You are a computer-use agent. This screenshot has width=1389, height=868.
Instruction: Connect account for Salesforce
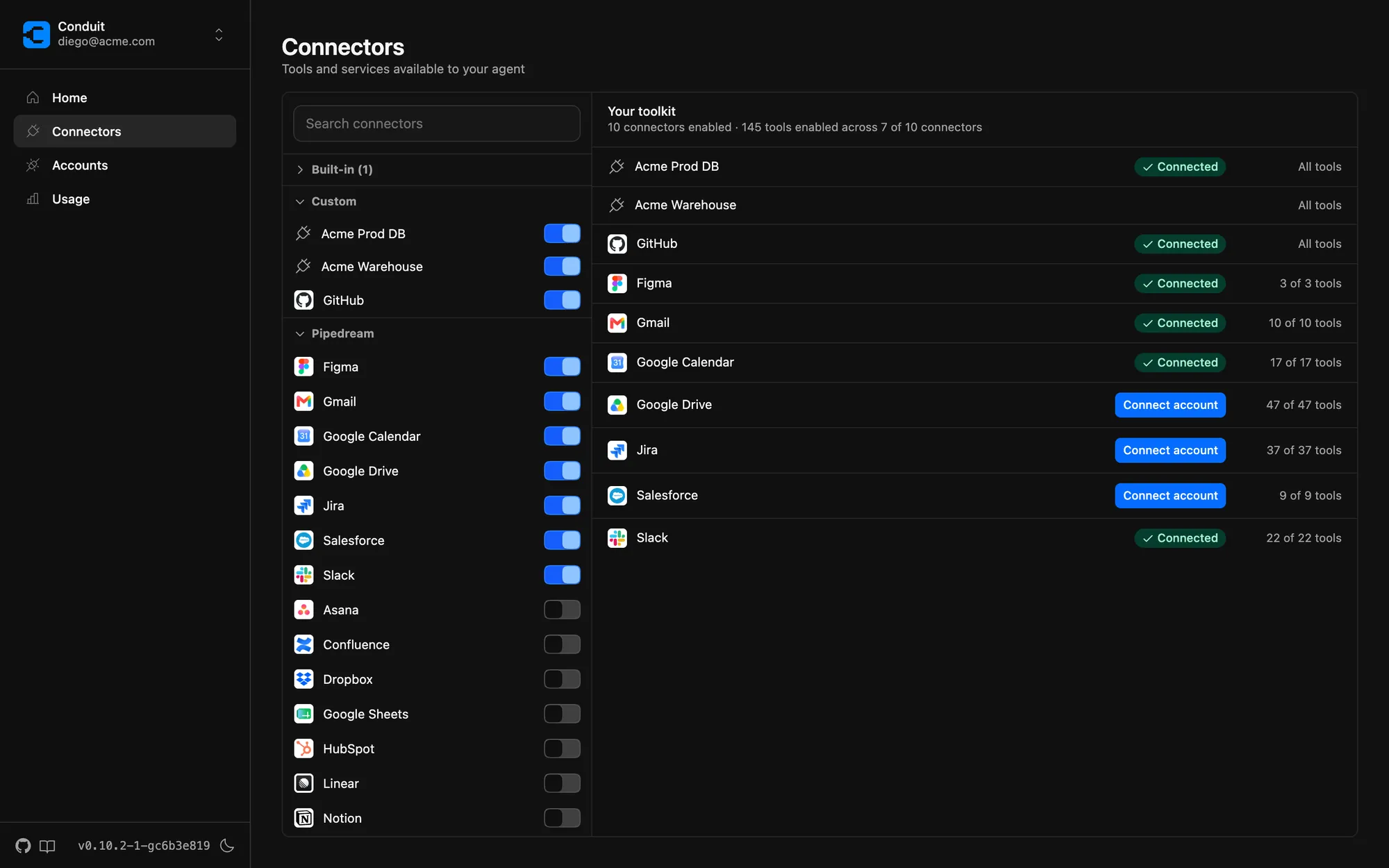click(x=1170, y=496)
